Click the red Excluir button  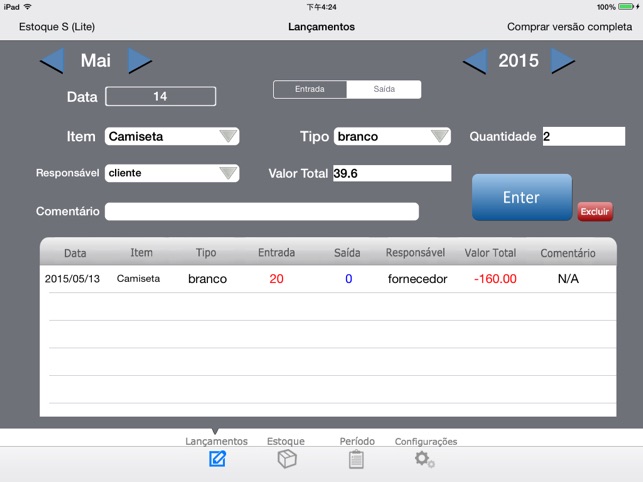595,212
